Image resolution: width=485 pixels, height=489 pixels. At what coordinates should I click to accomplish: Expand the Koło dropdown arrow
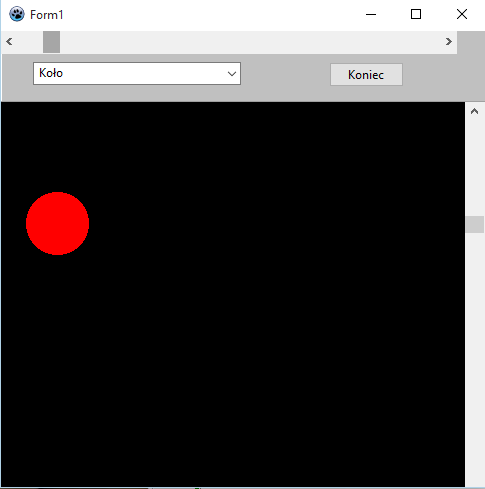point(232,74)
